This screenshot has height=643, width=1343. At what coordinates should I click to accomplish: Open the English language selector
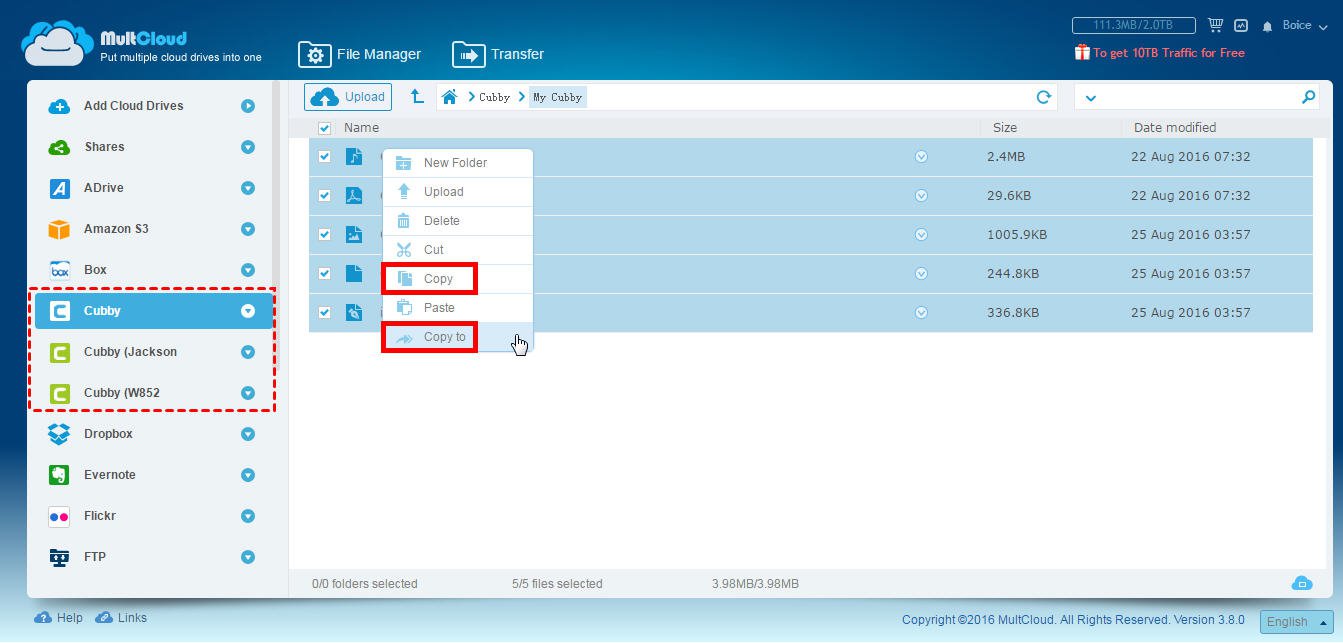(1296, 622)
